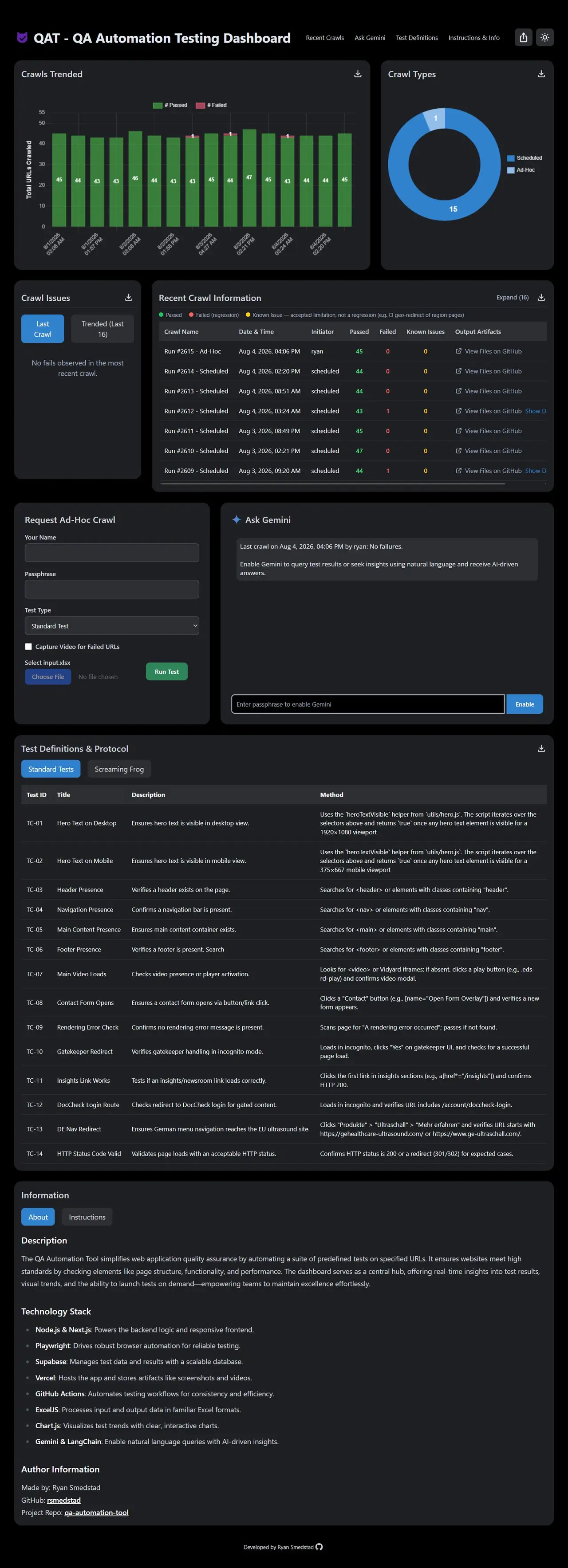568x1568 pixels.
Task: Click TC-10 Gatekeeper Redirect title
Action: point(85,1051)
